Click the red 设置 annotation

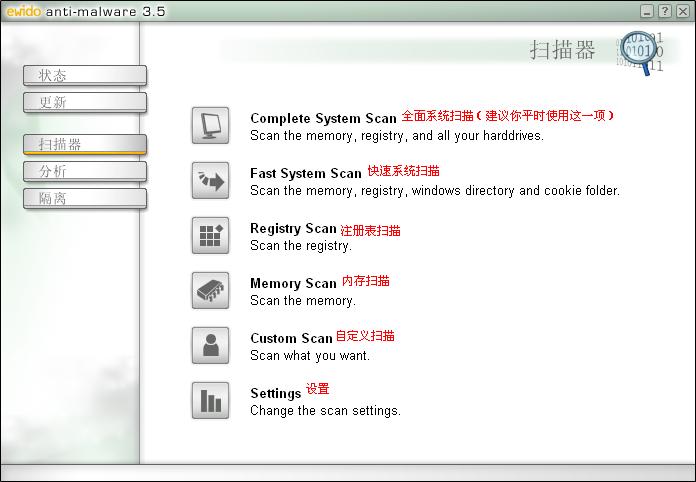[x=318, y=389]
